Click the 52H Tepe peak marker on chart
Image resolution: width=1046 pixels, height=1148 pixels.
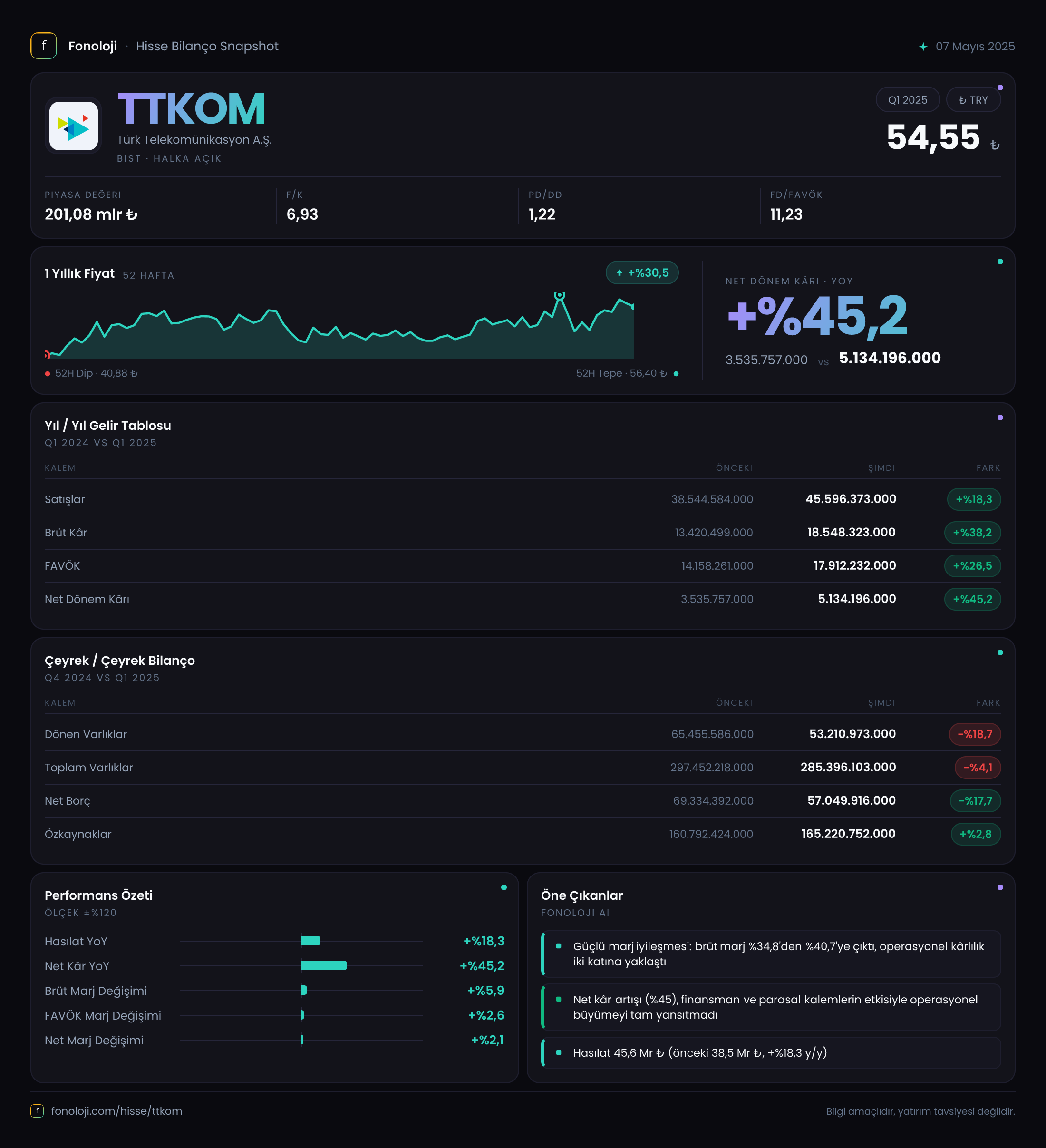coord(560,295)
